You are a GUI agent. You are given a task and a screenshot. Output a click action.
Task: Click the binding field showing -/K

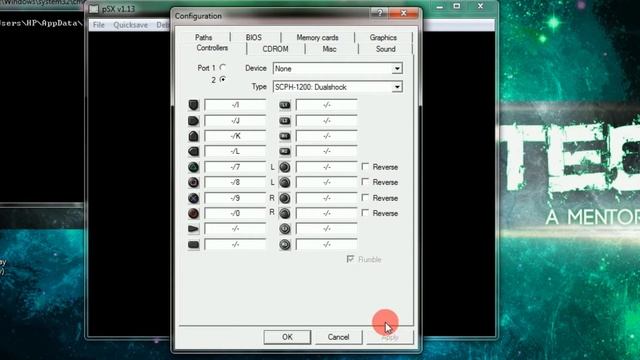point(235,136)
